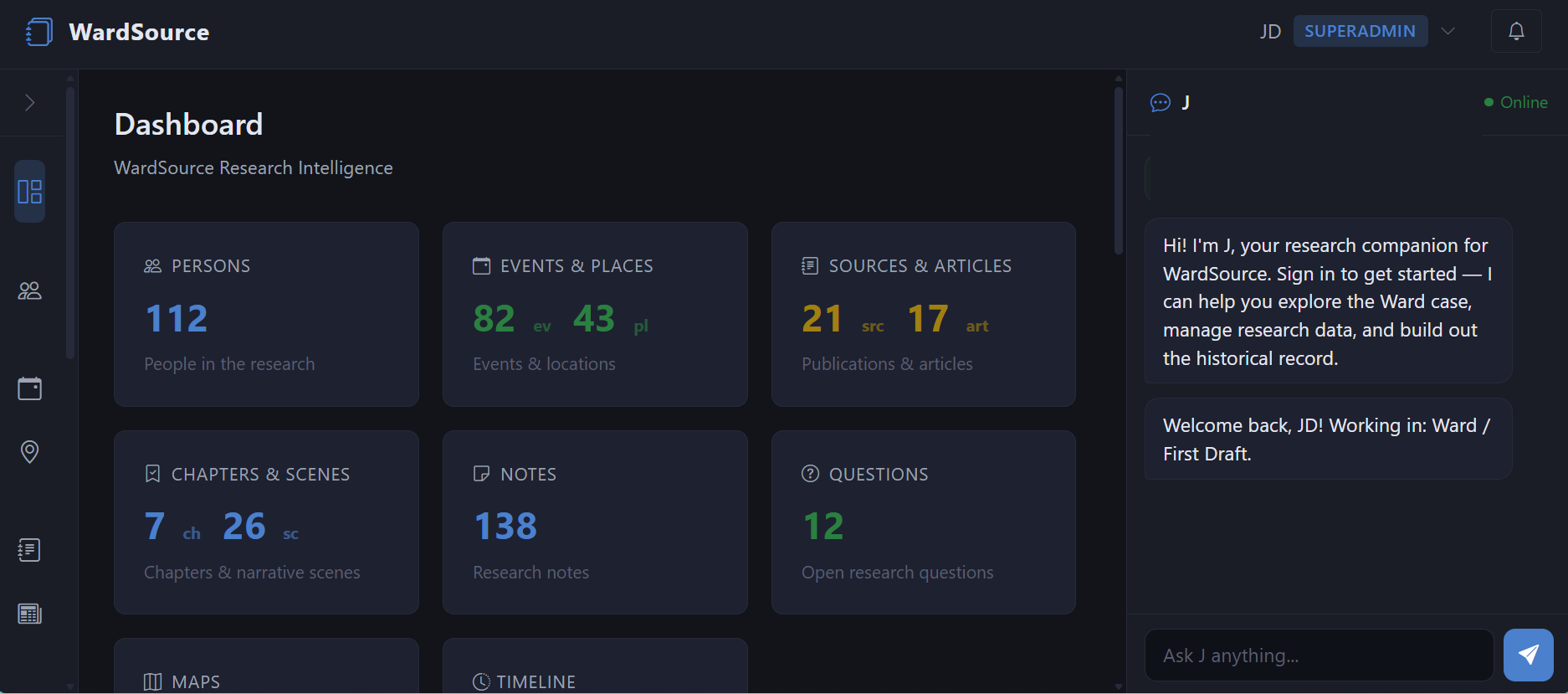Image resolution: width=1568 pixels, height=694 pixels.
Task: Open the user menu dropdown chevron
Action: 1448,31
